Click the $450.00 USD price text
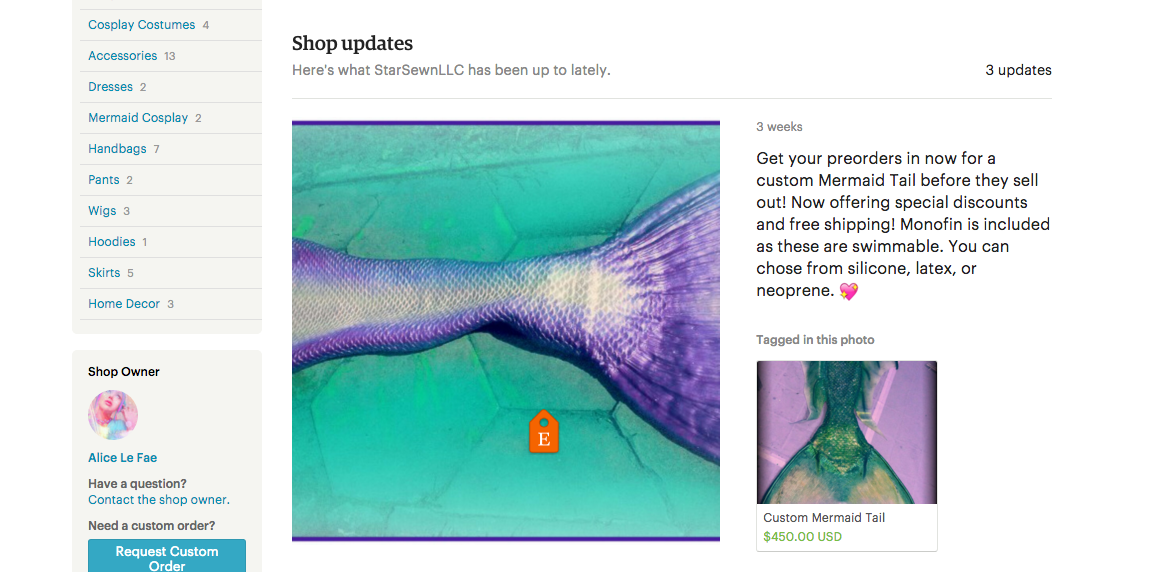 click(803, 536)
